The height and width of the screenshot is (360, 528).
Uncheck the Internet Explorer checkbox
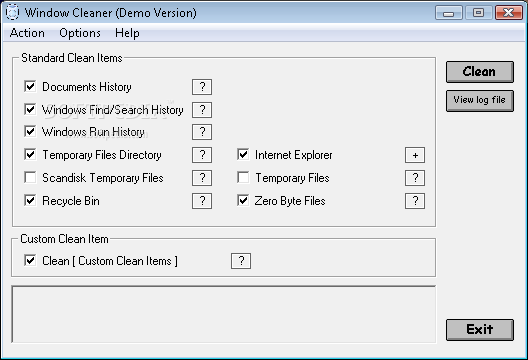(x=243, y=155)
